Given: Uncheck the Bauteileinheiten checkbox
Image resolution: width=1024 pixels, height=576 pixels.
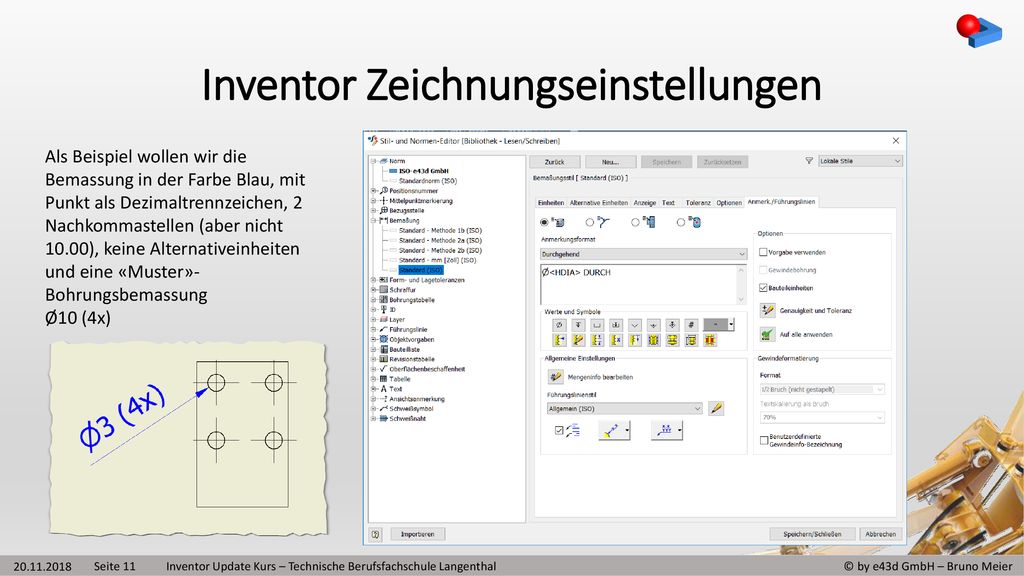Looking at the screenshot, I should 763,288.
